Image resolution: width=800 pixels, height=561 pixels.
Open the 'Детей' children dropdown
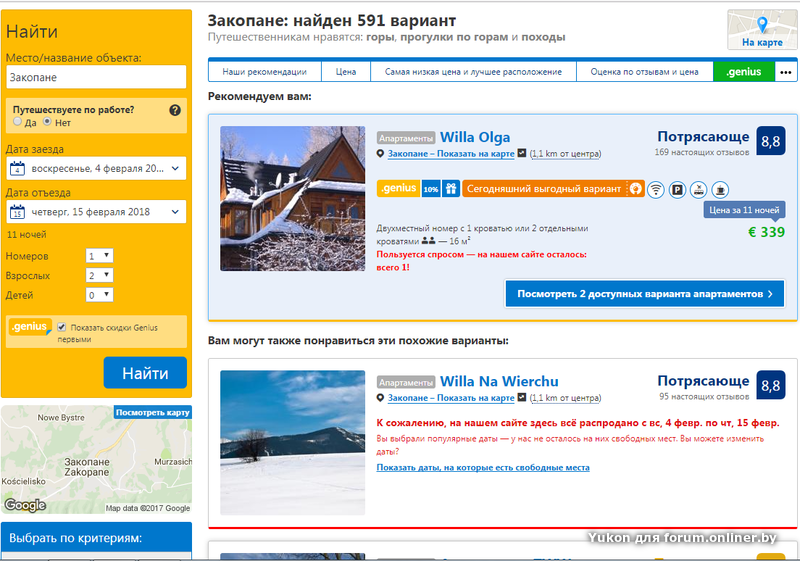(99, 295)
